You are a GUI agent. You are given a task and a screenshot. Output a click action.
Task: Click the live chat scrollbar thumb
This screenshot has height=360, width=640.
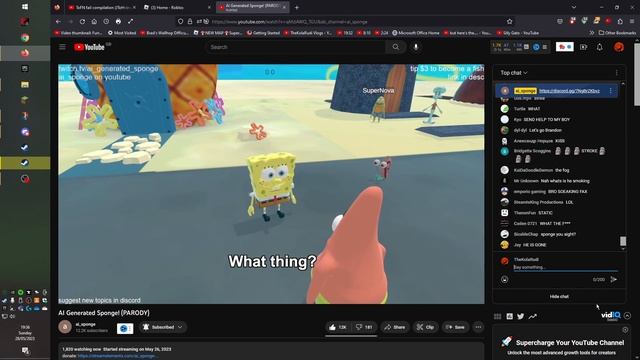tap(623, 241)
